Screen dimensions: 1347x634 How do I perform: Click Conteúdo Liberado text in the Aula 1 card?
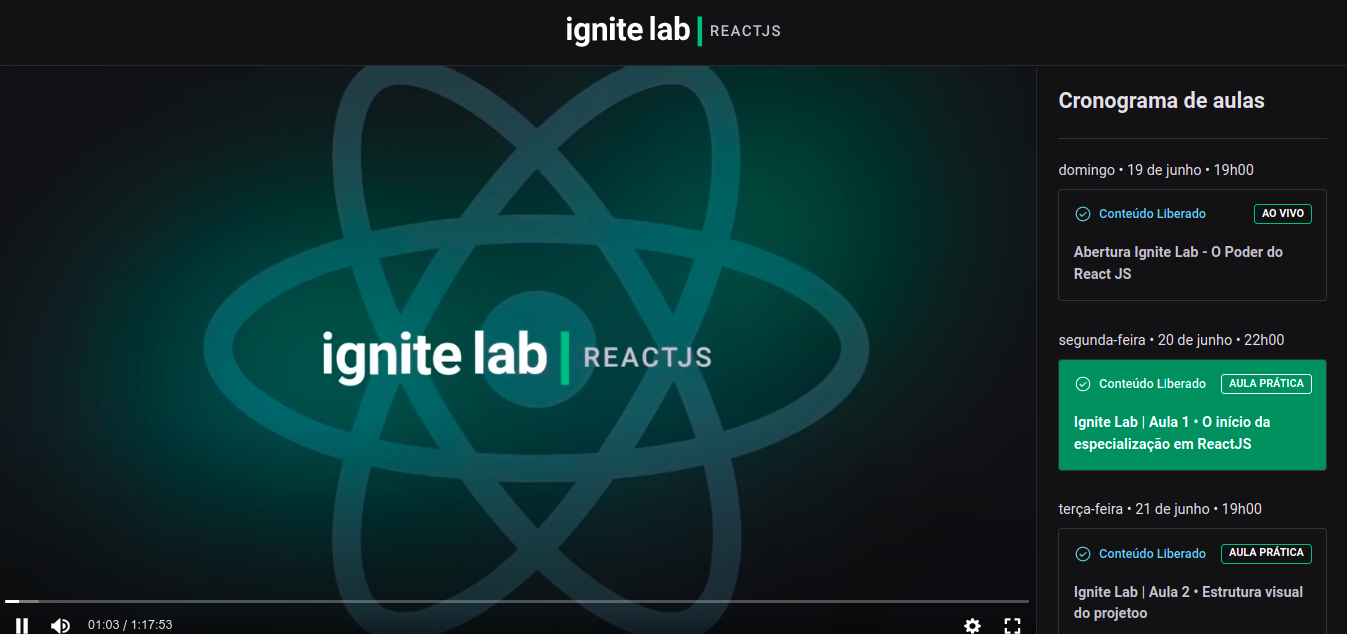1152,384
